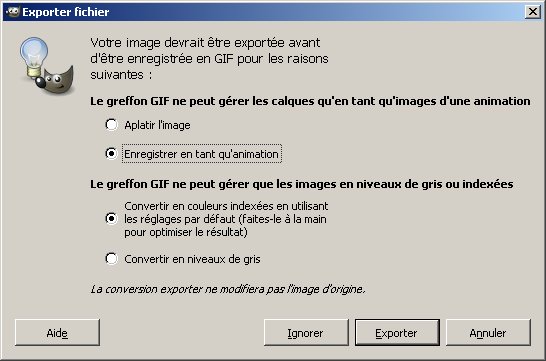Pick the Convertir en niveaux de gris radio button
Viewport: 546px width, 361px height.
coord(111,259)
